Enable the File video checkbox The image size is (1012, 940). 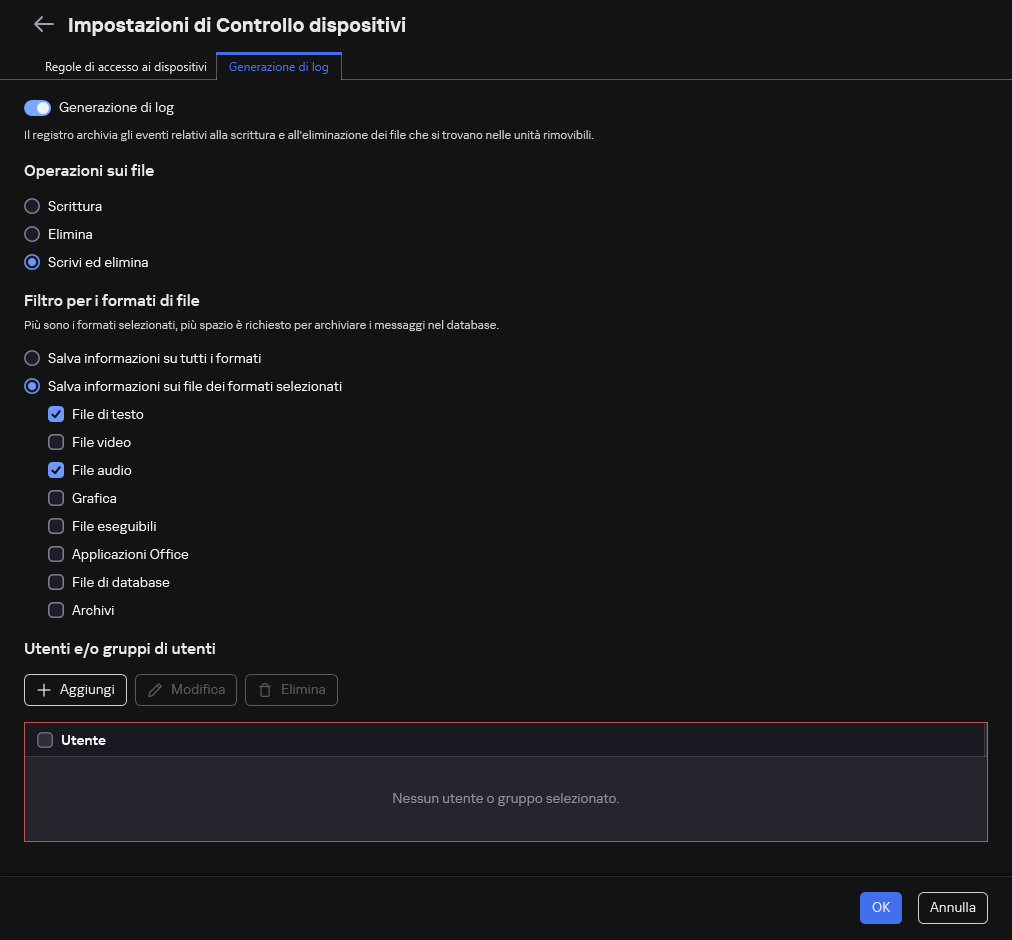point(57,442)
